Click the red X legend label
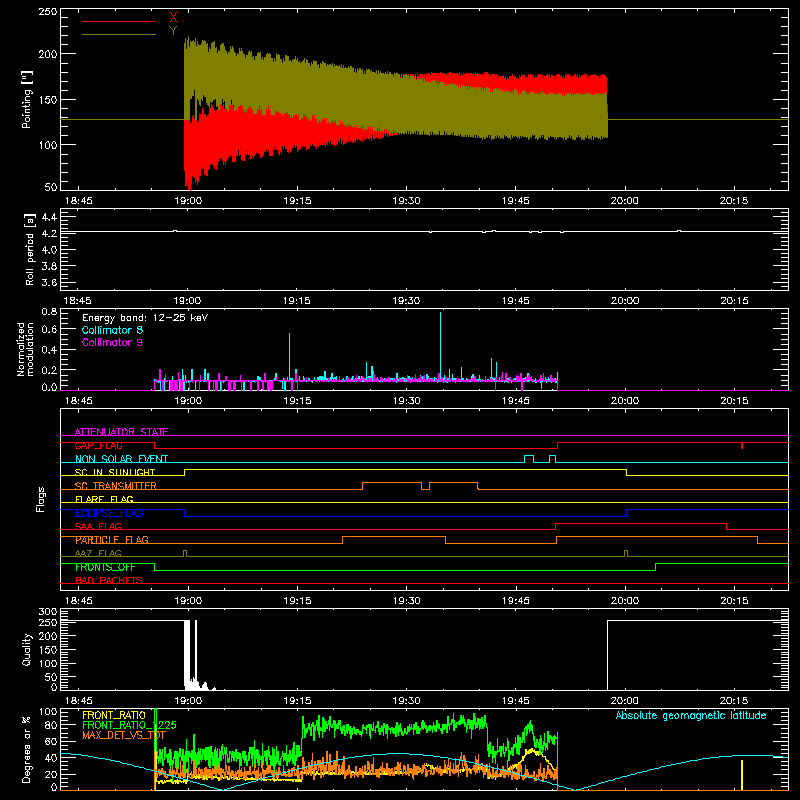 (173, 18)
